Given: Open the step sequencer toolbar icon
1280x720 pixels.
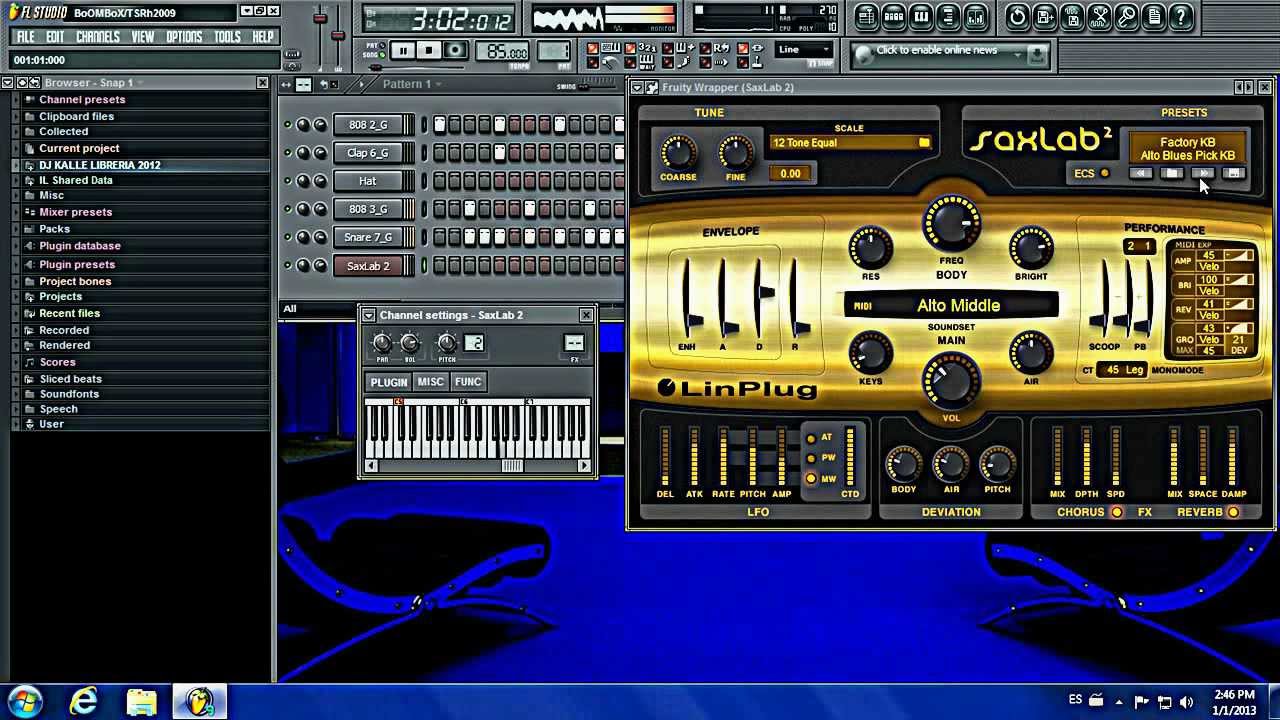Looking at the screenshot, I should pos(894,17).
